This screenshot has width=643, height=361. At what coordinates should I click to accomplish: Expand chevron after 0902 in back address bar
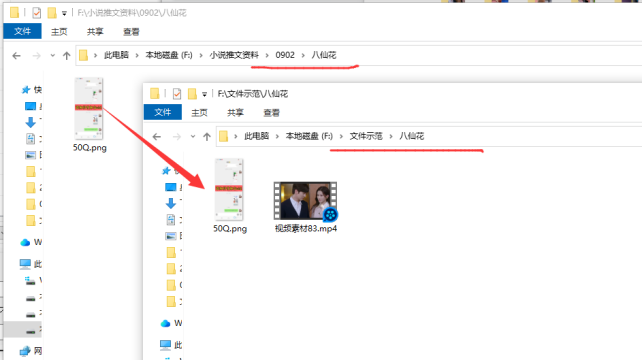[x=303, y=55]
